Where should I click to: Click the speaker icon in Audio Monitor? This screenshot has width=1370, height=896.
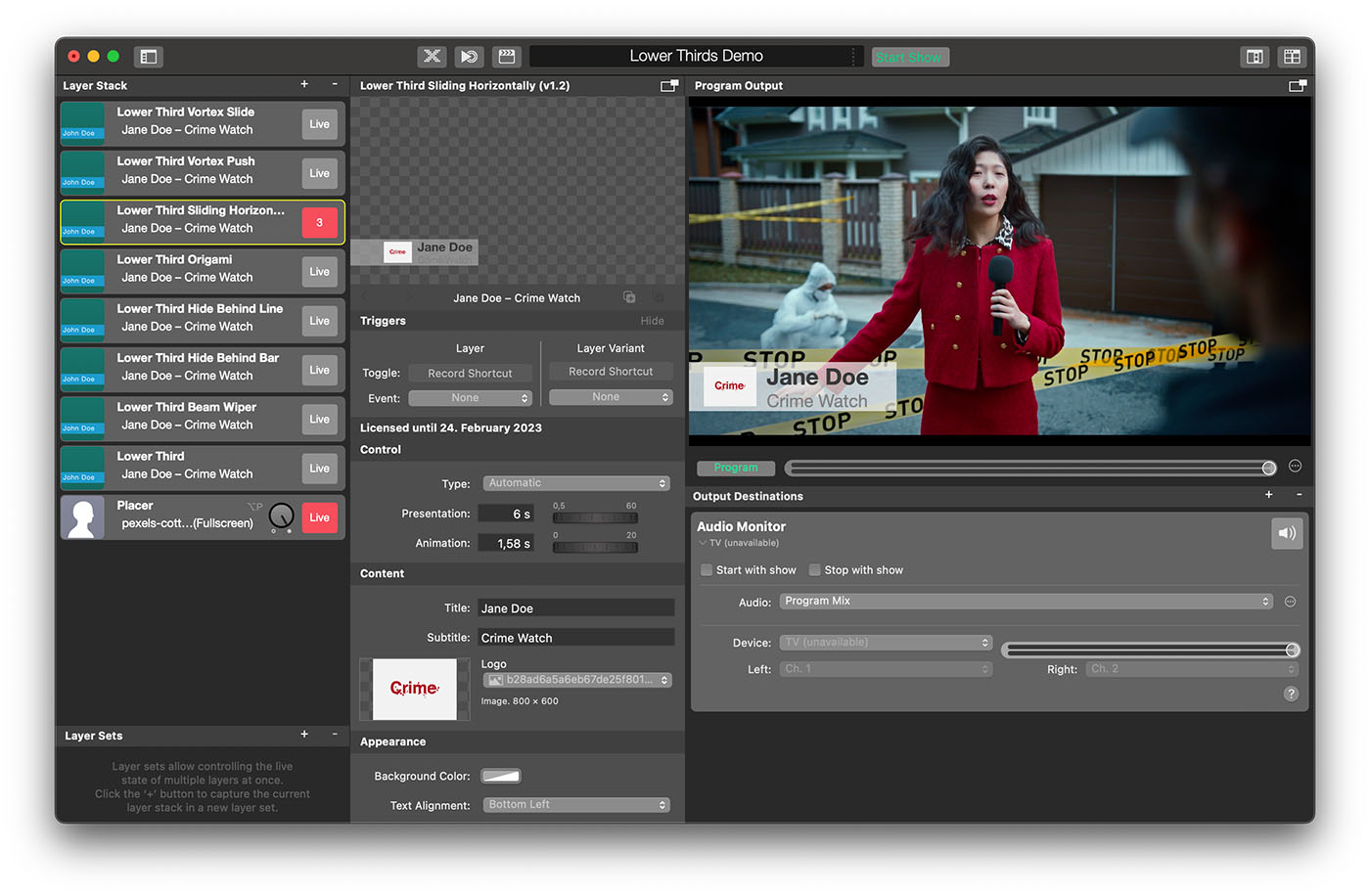point(1287,532)
